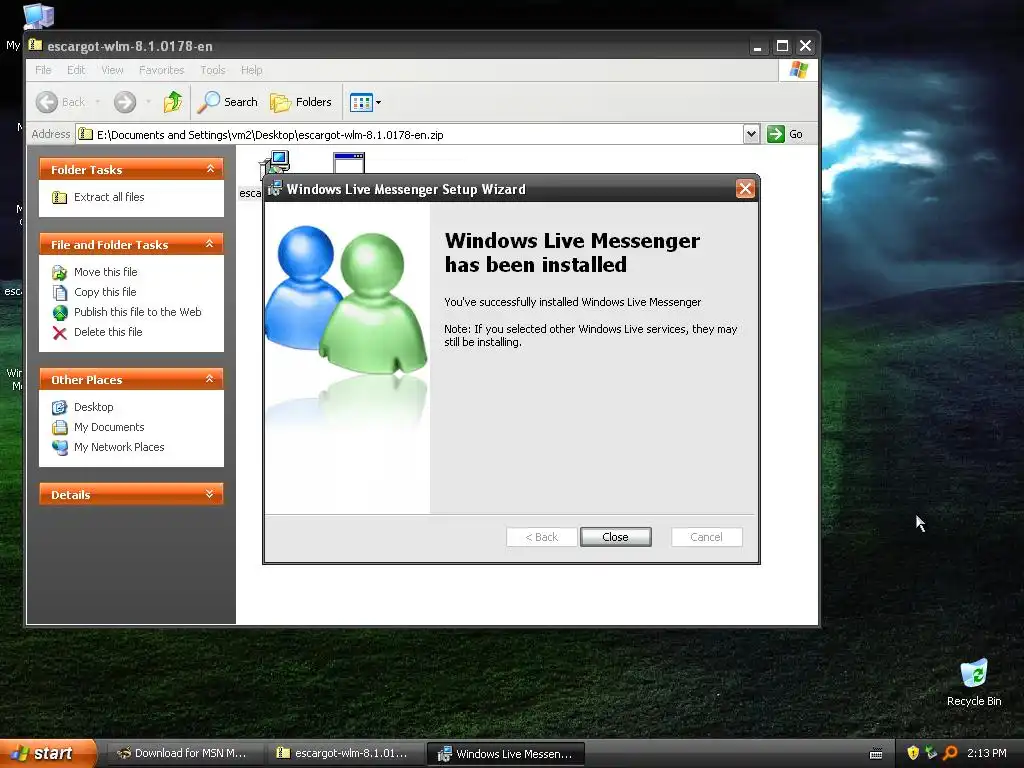Click the Up folder icon in Explorer toolbar

[x=172, y=102]
